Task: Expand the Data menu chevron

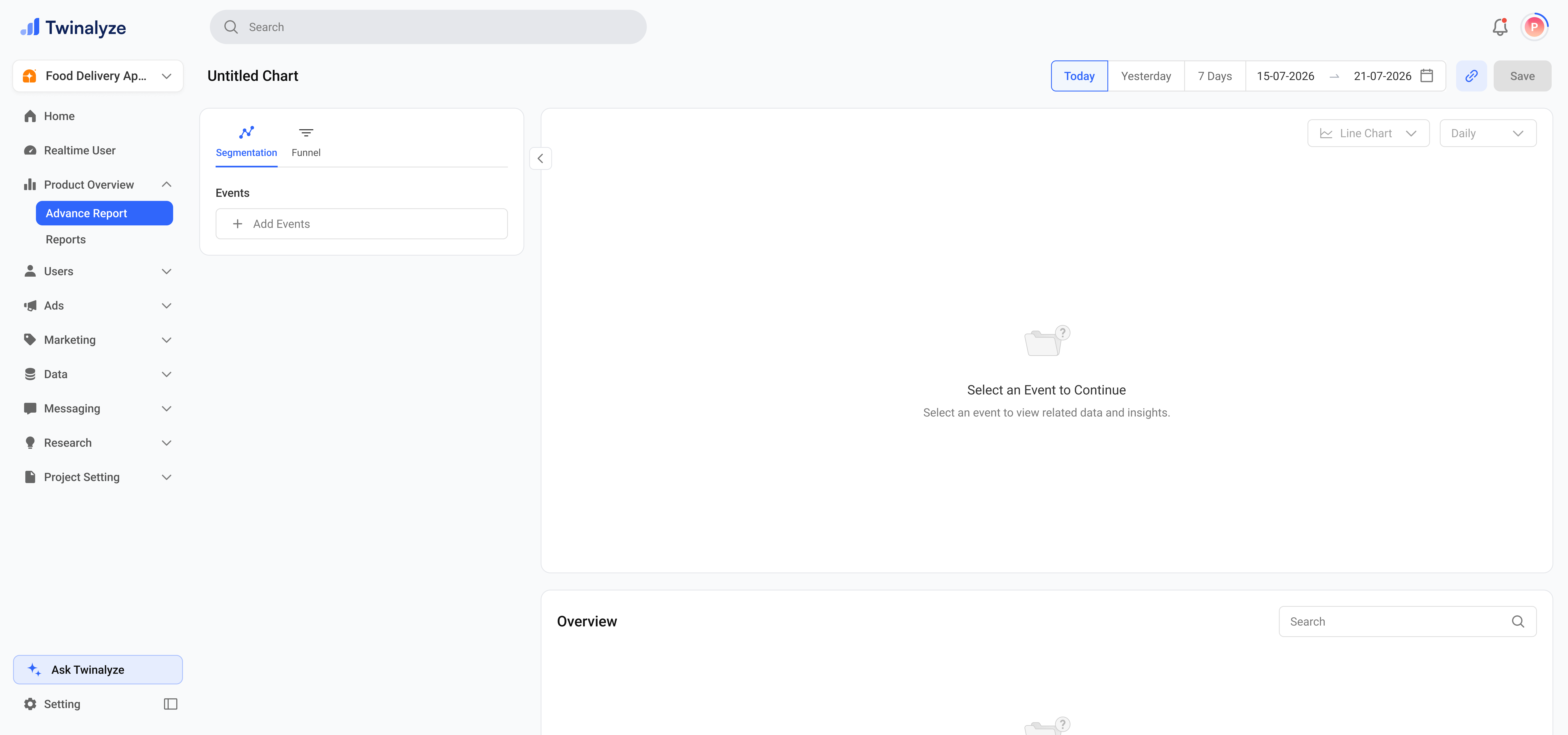Action: click(x=166, y=374)
